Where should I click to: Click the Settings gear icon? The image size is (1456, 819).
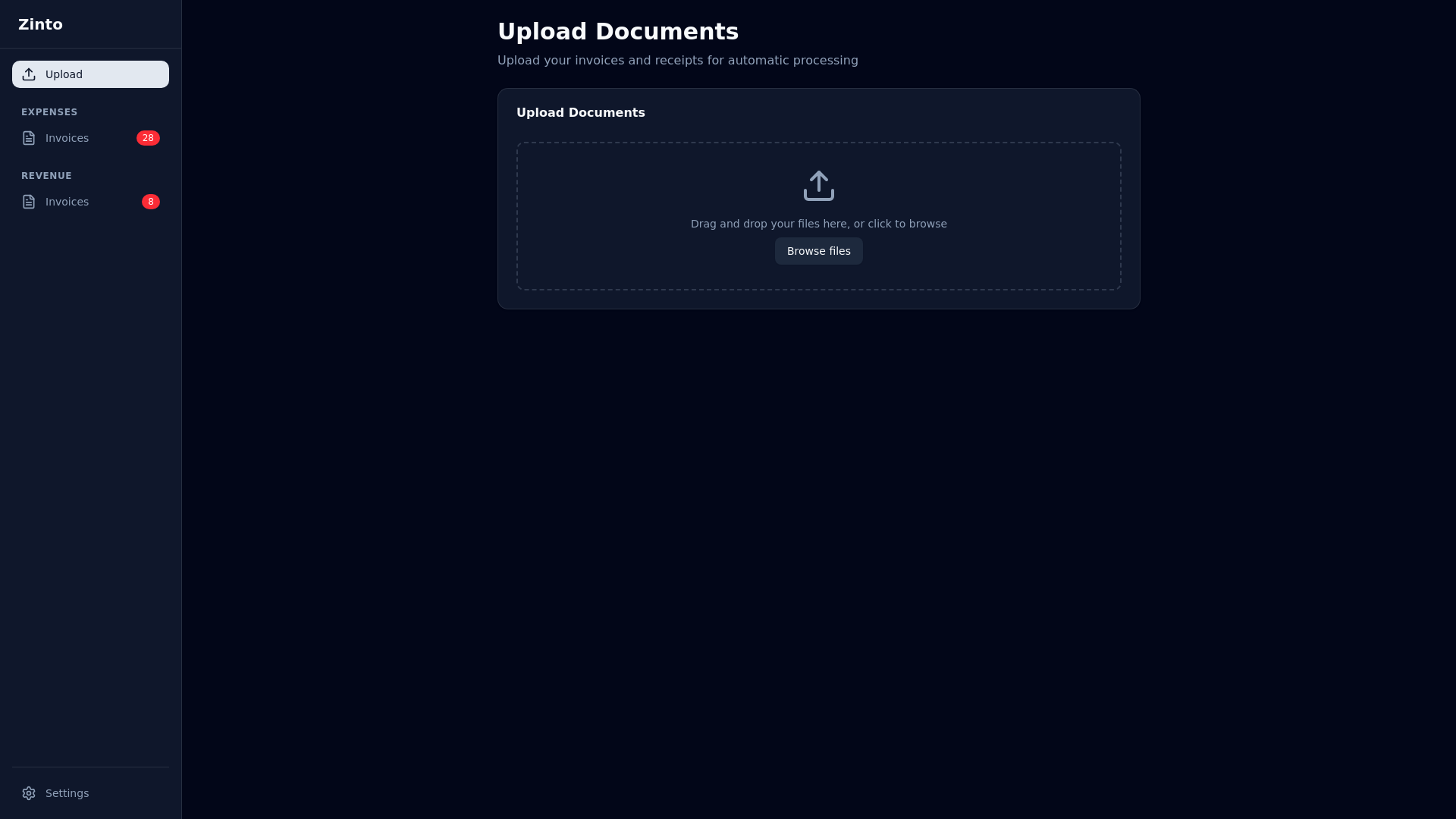[29, 793]
